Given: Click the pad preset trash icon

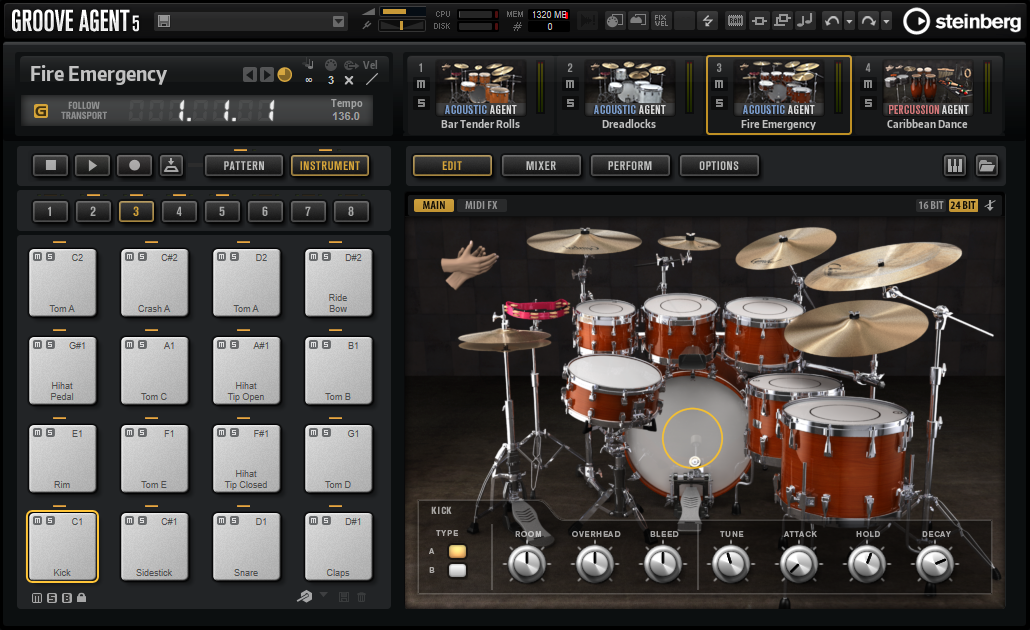Looking at the screenshot, I should pyautogui.click(x=361, y=597).
